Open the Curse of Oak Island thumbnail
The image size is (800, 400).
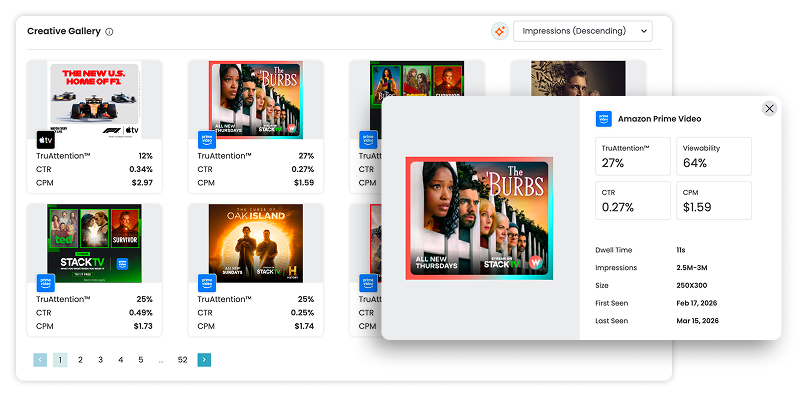click(x=256, y=243)
